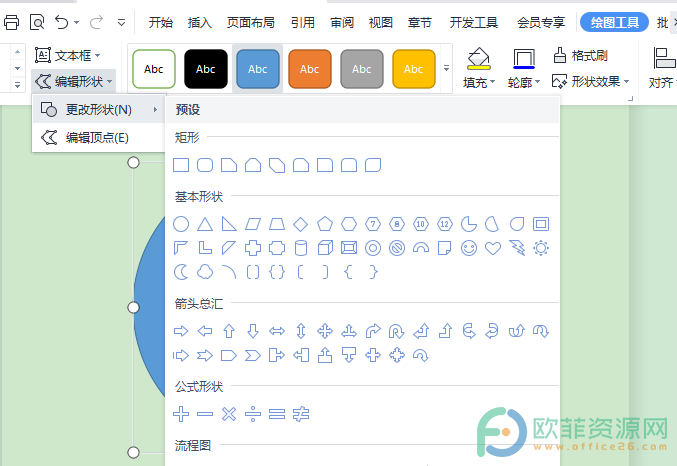Select the smiley face shape
Image resolution: width=677 pixels, height=466 pixels.
(x=469, y=248)
